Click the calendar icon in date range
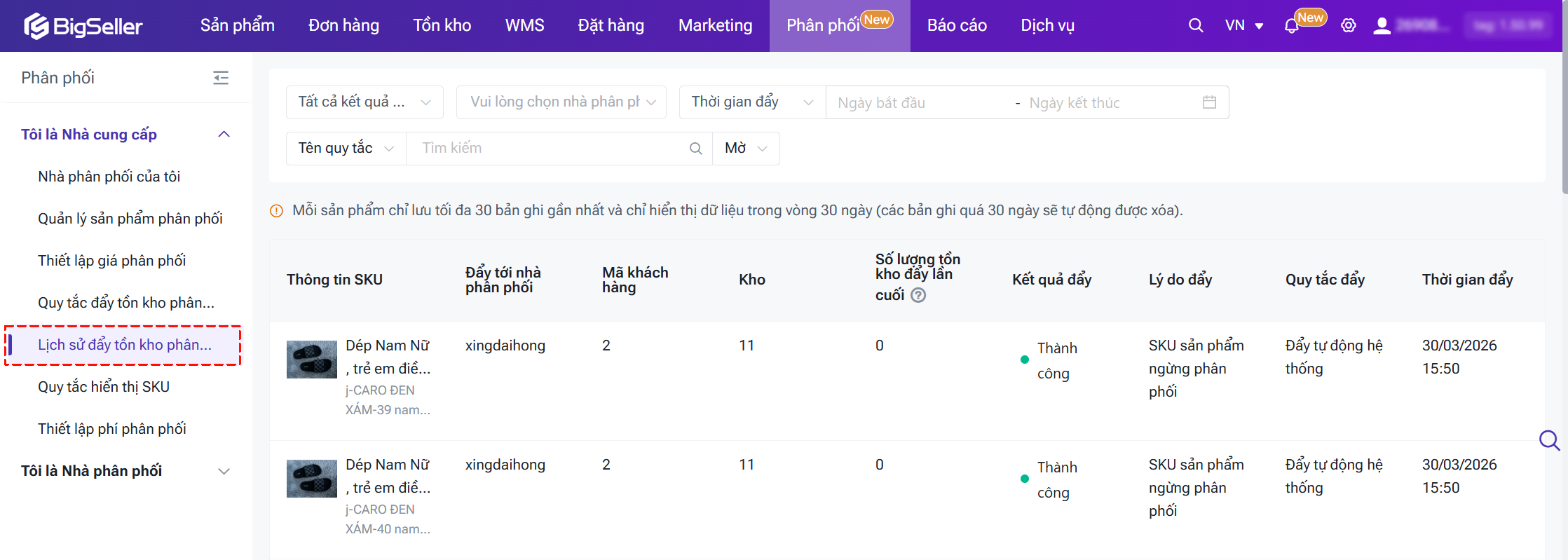Viewport: 1568px width, 560px height. (x=1209, y=102)
